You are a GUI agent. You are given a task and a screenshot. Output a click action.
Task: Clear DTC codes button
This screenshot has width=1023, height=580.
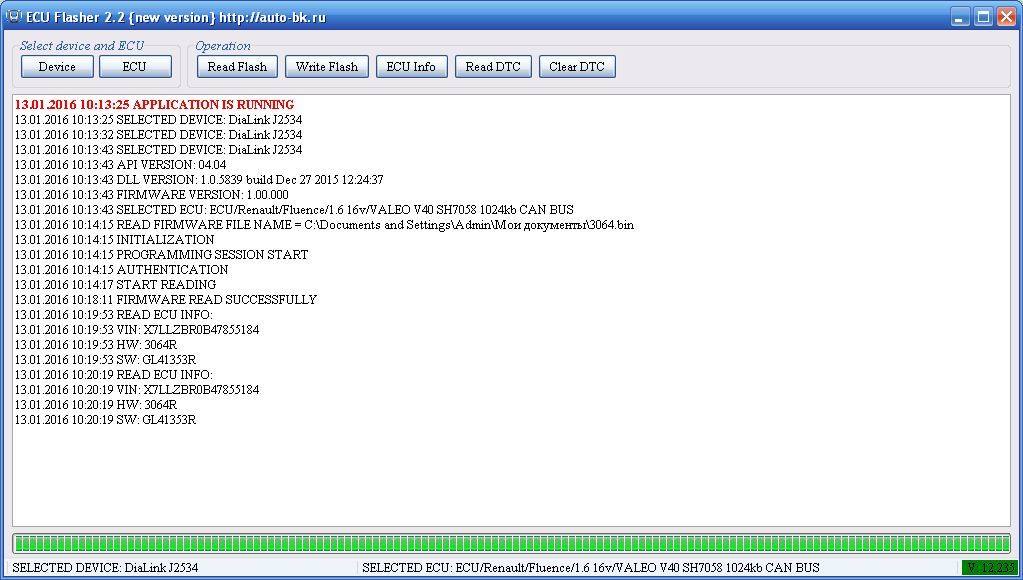(x=577, y=67)
